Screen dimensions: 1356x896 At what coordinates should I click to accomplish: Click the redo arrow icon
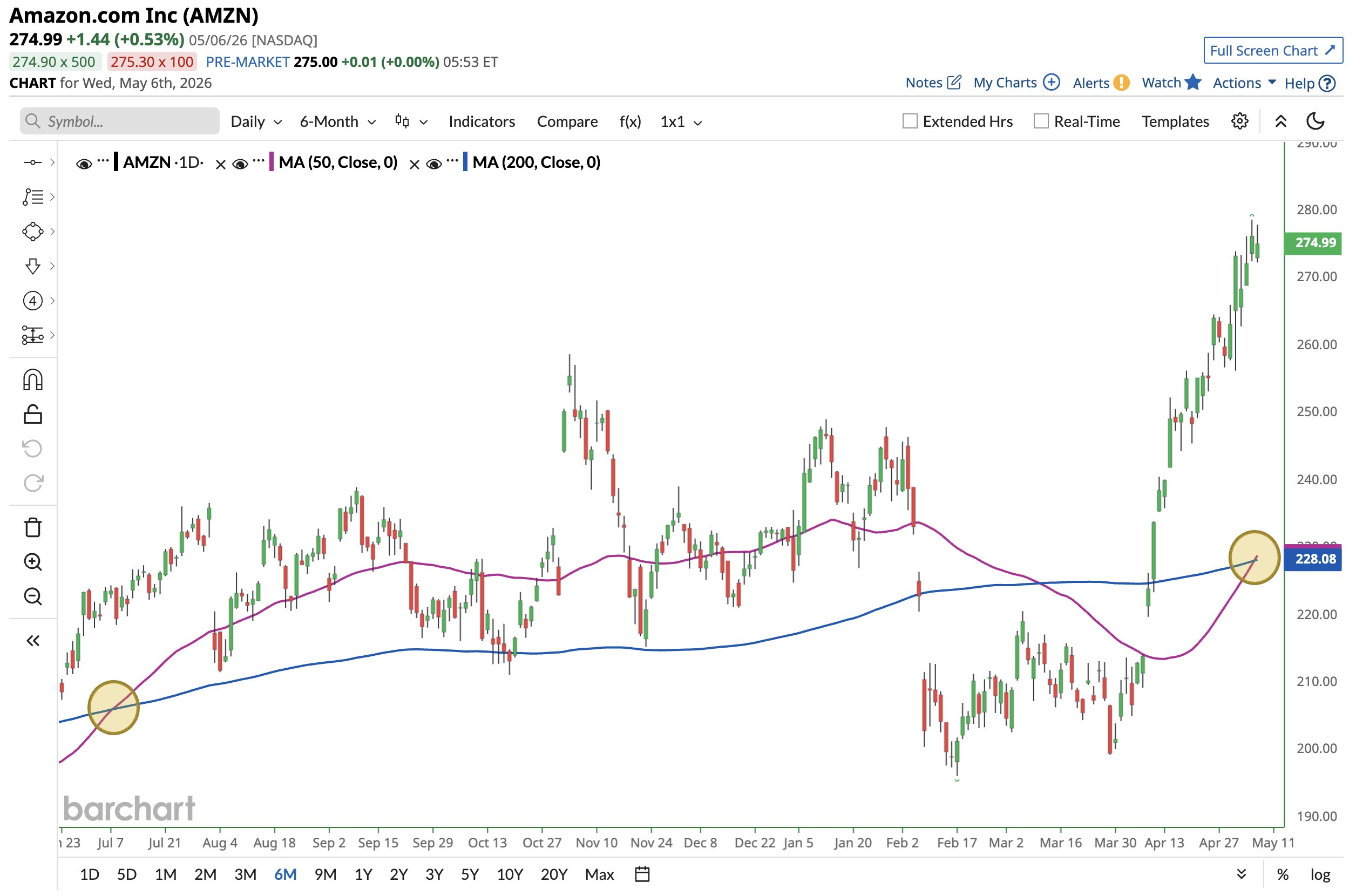point(32,484)
